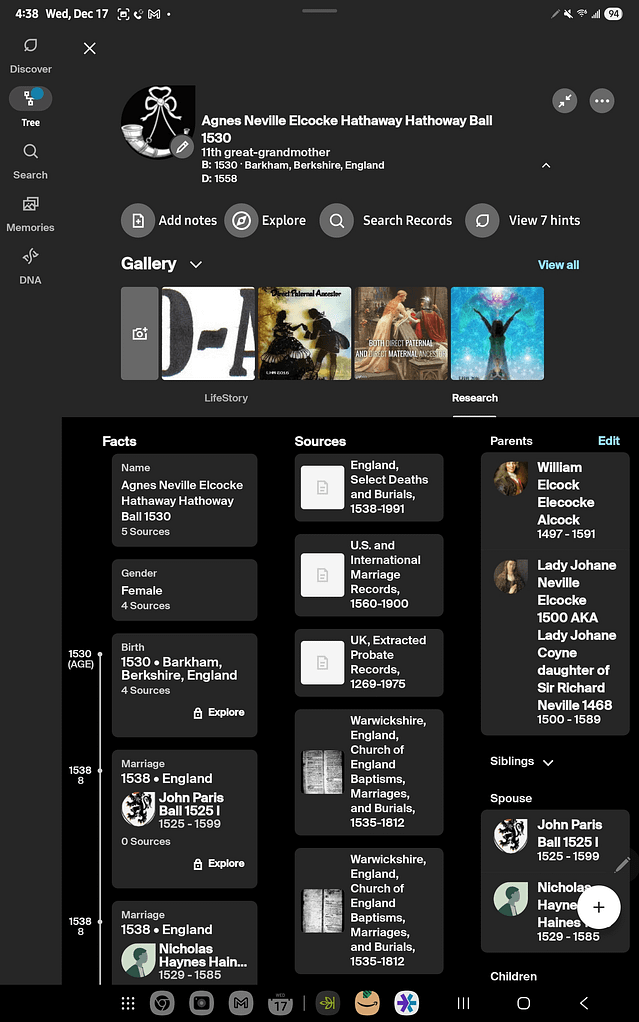The image size is (639, 1022).
Task: Open U.S. and International Marriage Records source
Action: (x=369, y=575)
